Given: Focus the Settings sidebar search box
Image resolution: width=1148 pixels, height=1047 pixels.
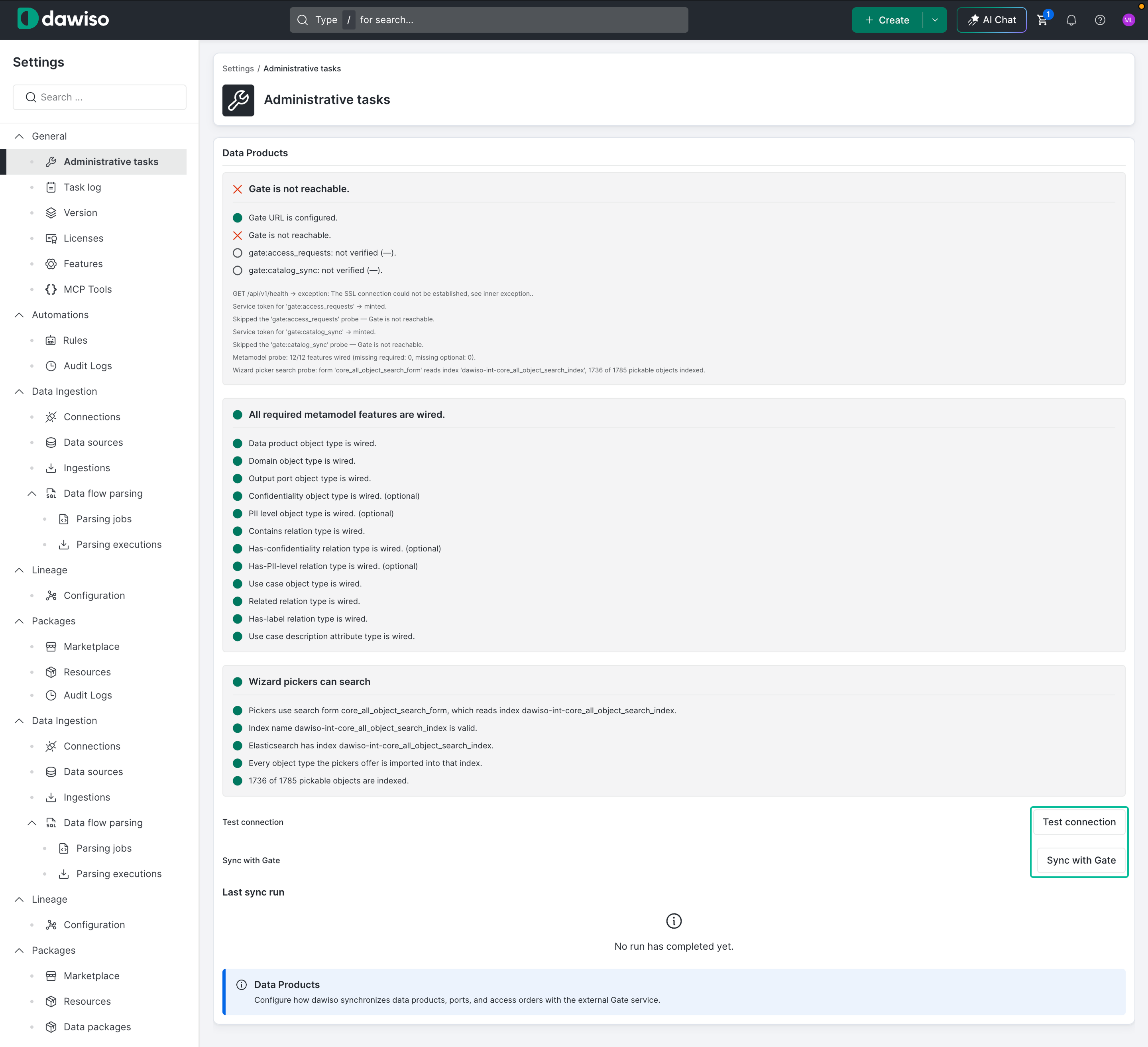Looking at the screenshot, I should [x=100, y=97].
